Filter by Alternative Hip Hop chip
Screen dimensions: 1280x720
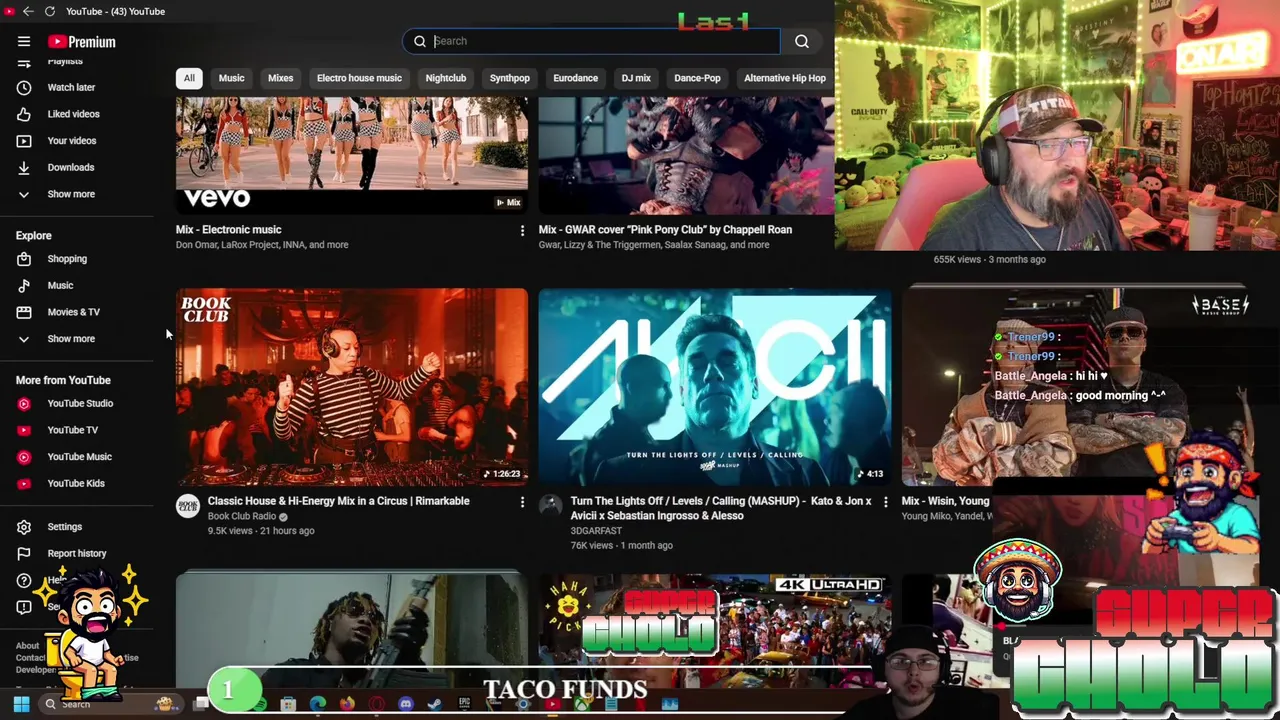click(x=785, y=78)
